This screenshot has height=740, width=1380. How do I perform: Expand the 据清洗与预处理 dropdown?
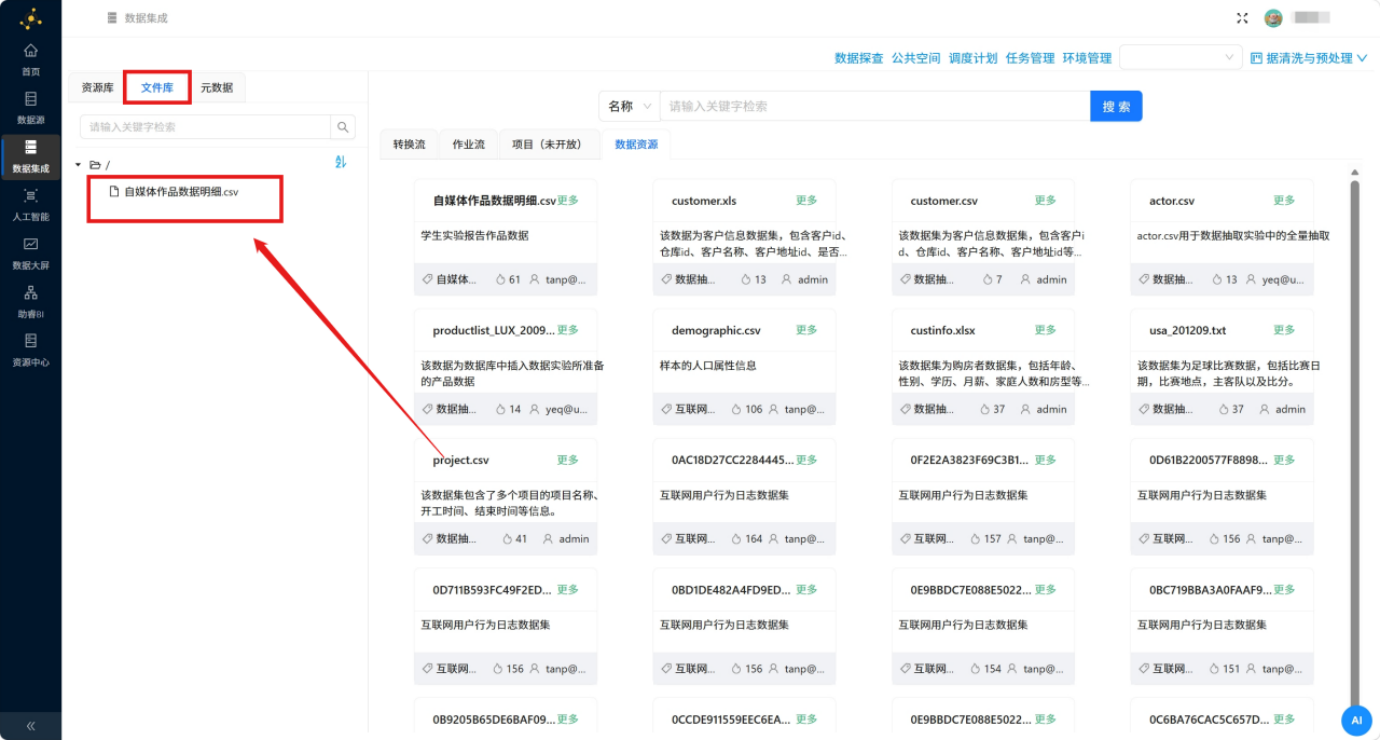click(x=1308, y=58)
